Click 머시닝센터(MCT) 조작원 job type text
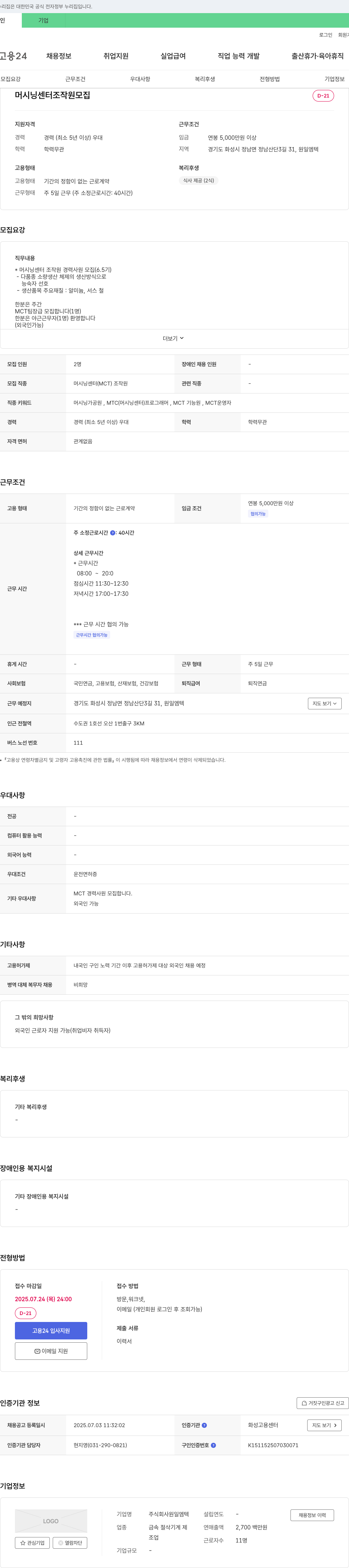This screenshot has height=1568, width=349. [x=100, y=384]
